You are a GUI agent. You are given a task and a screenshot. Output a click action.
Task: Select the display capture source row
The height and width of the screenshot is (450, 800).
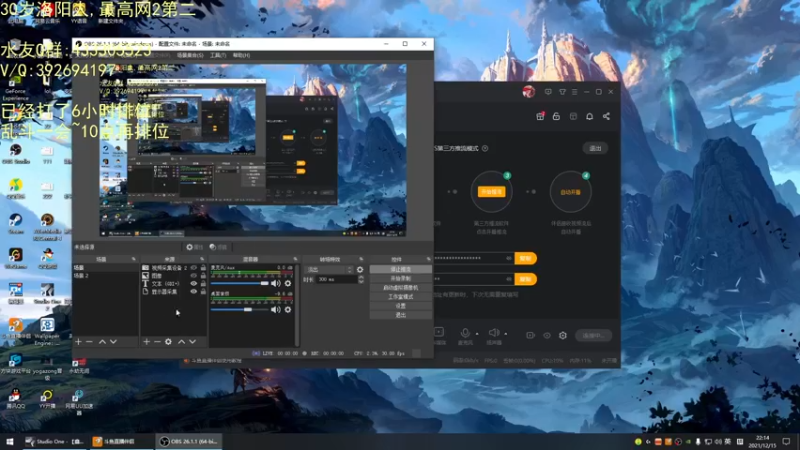tap(173, 292)
